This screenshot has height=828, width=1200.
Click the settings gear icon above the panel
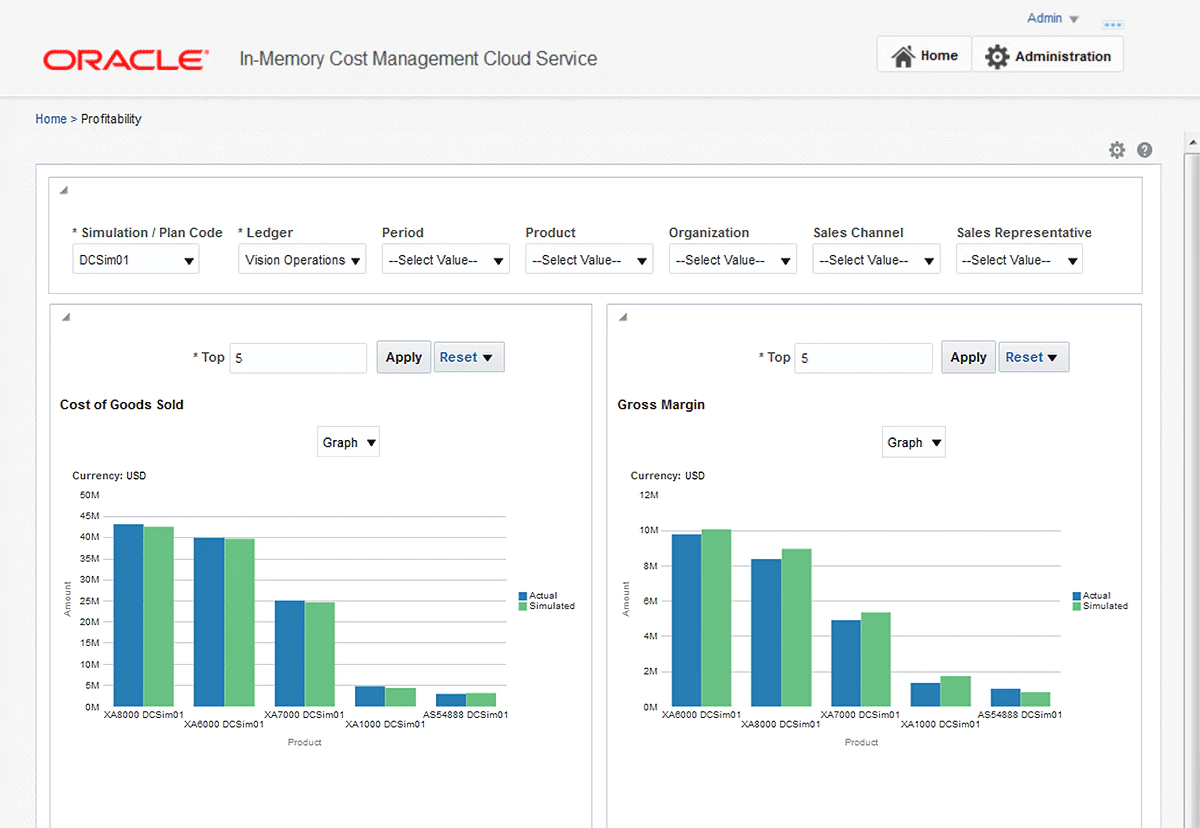(1117, 150)
